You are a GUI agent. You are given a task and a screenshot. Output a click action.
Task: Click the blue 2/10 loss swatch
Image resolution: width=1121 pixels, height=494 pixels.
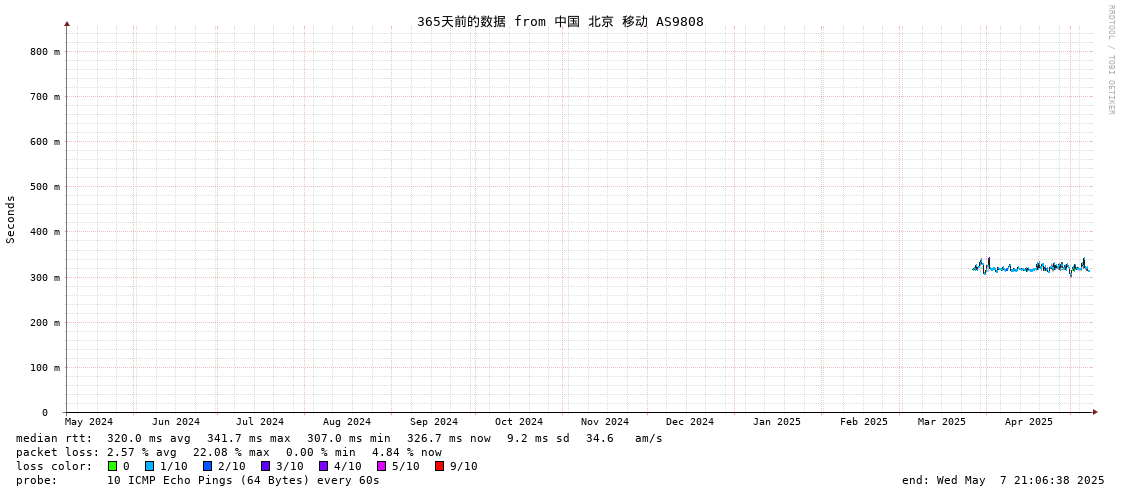pos(207,466)
